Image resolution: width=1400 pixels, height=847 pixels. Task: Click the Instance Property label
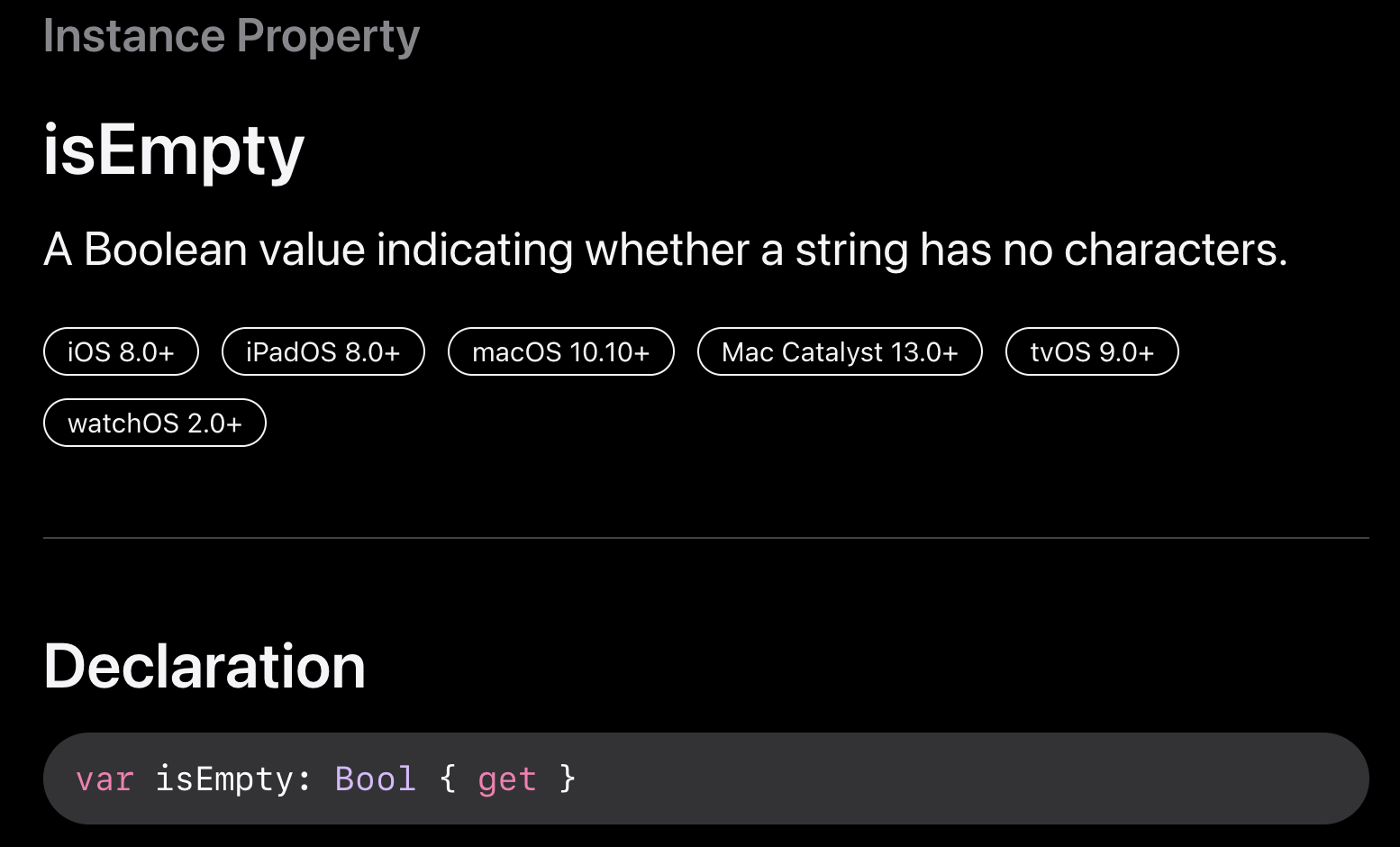point(232,36)
